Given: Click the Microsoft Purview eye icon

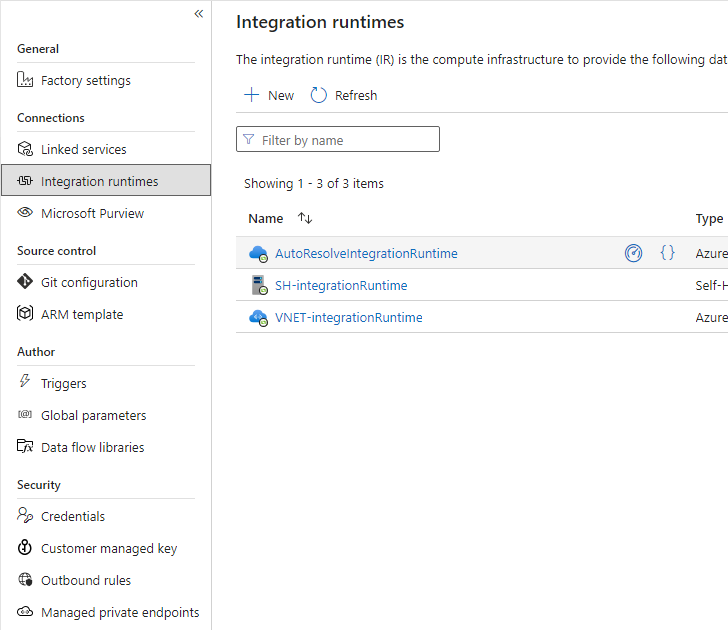Looking at the screenshot, I should pyautogui.click(x=25, y=212).
